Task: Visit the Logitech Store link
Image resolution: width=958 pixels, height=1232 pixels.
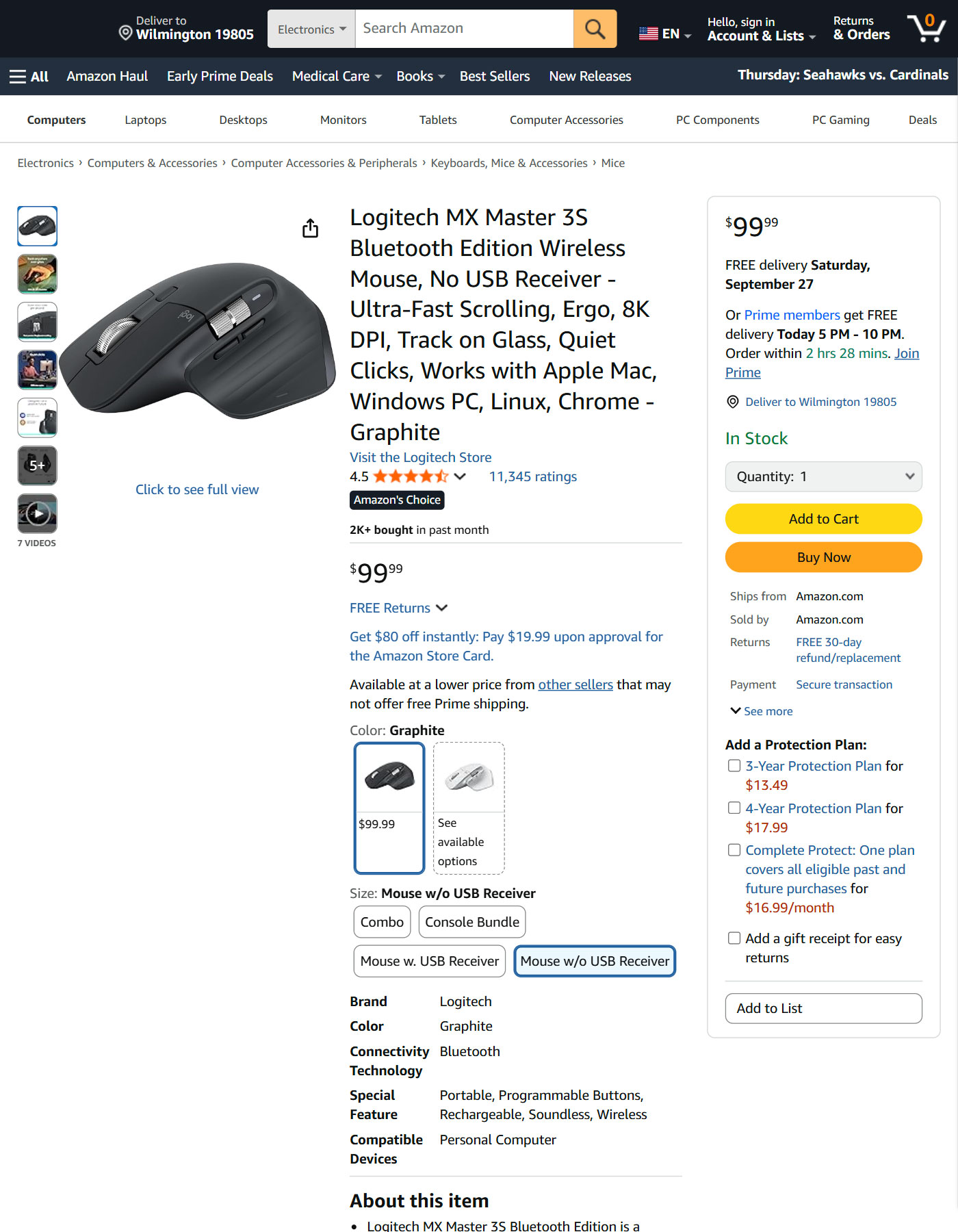Action: tap(420, 457)
